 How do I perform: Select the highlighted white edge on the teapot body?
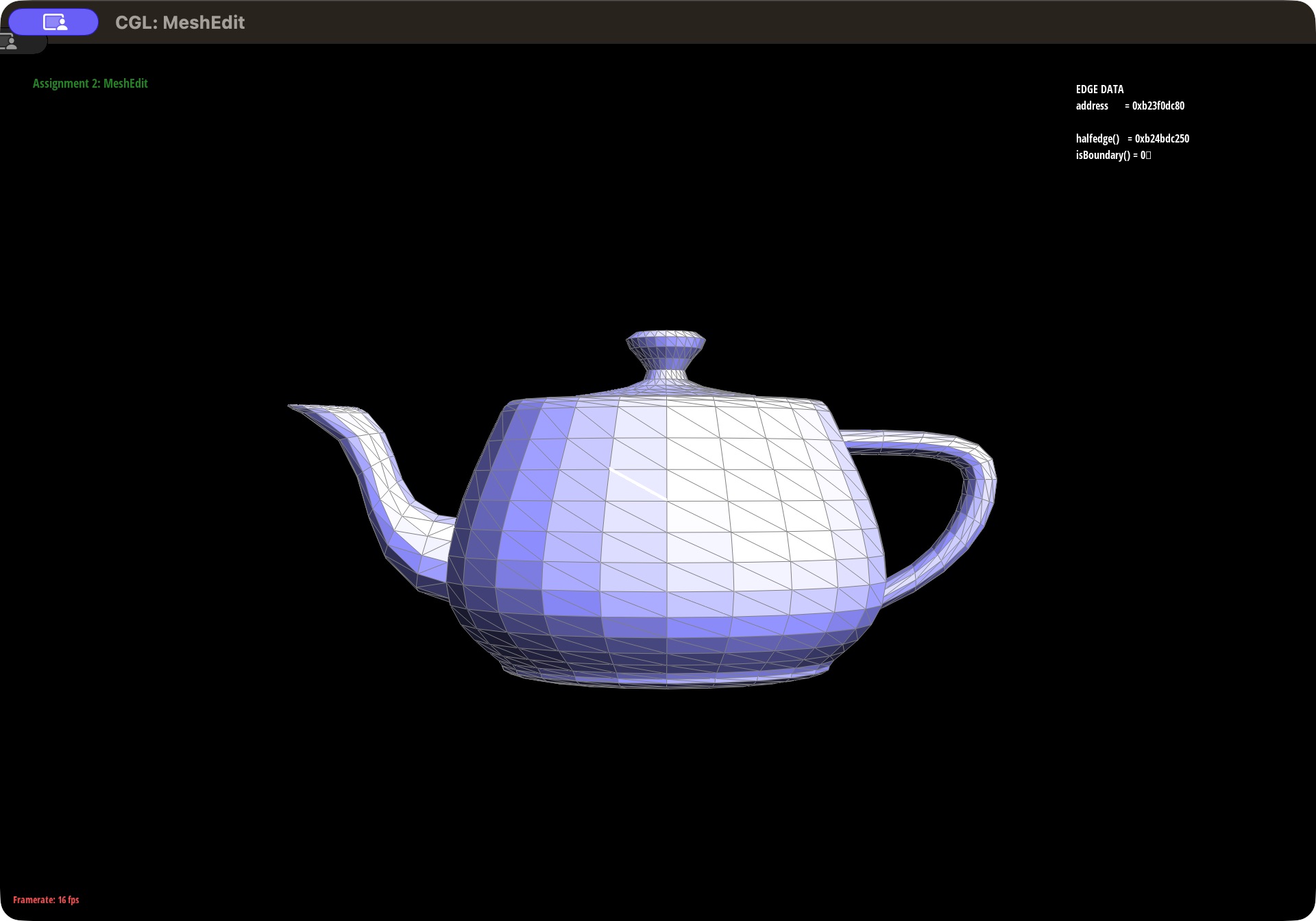[638, 483]
